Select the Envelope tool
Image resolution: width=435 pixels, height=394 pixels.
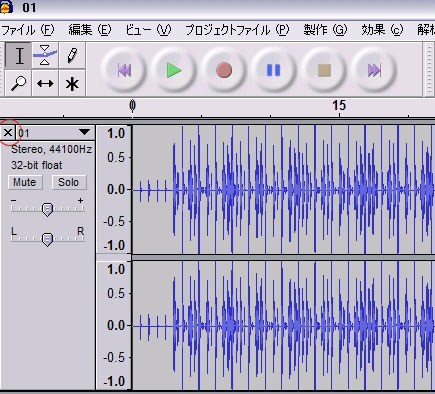point(45,55)
